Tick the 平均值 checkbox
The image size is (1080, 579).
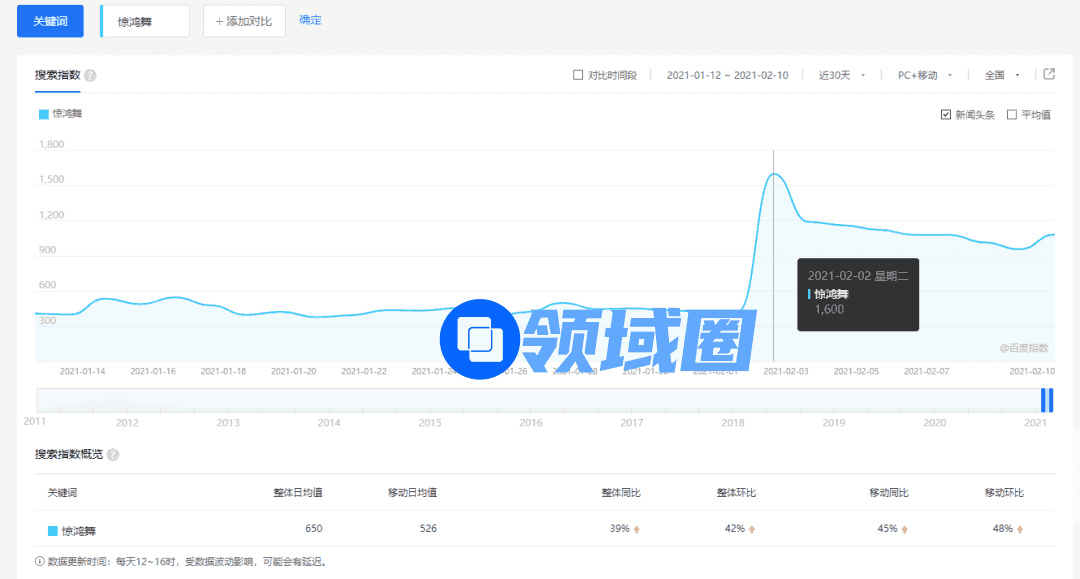tap(1012, 115)
